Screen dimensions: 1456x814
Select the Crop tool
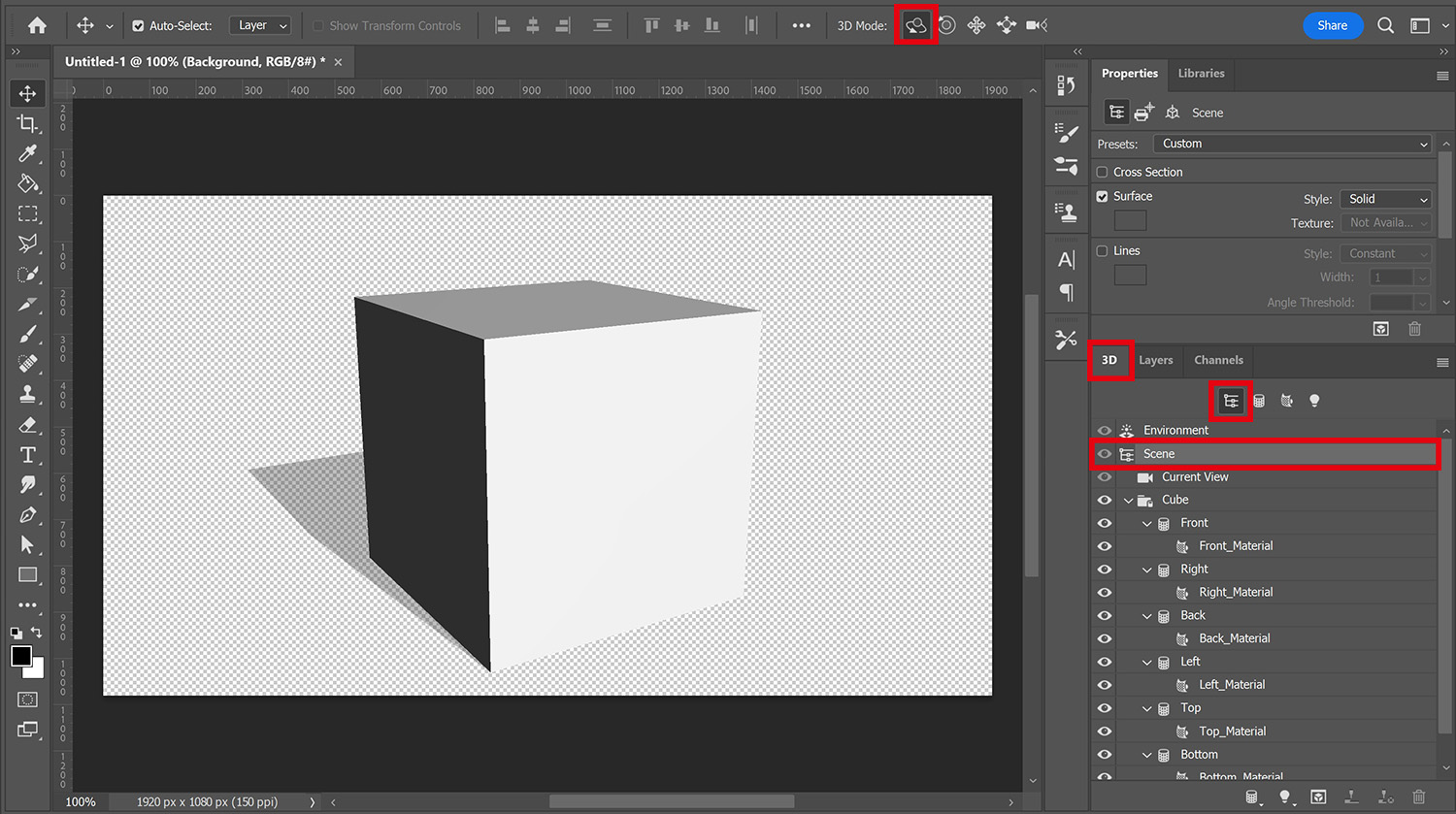tap(27, 123)
